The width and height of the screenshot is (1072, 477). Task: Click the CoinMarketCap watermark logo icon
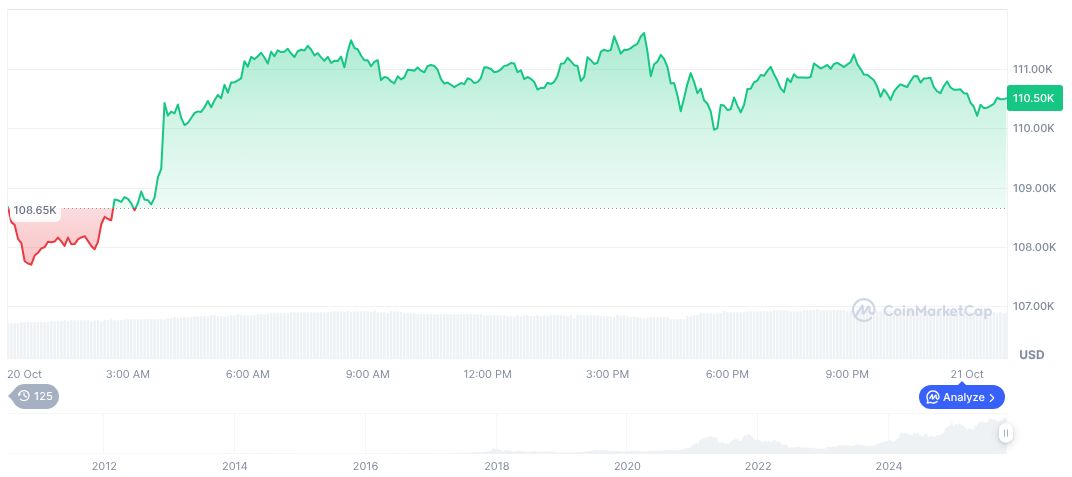click(864, 311)
